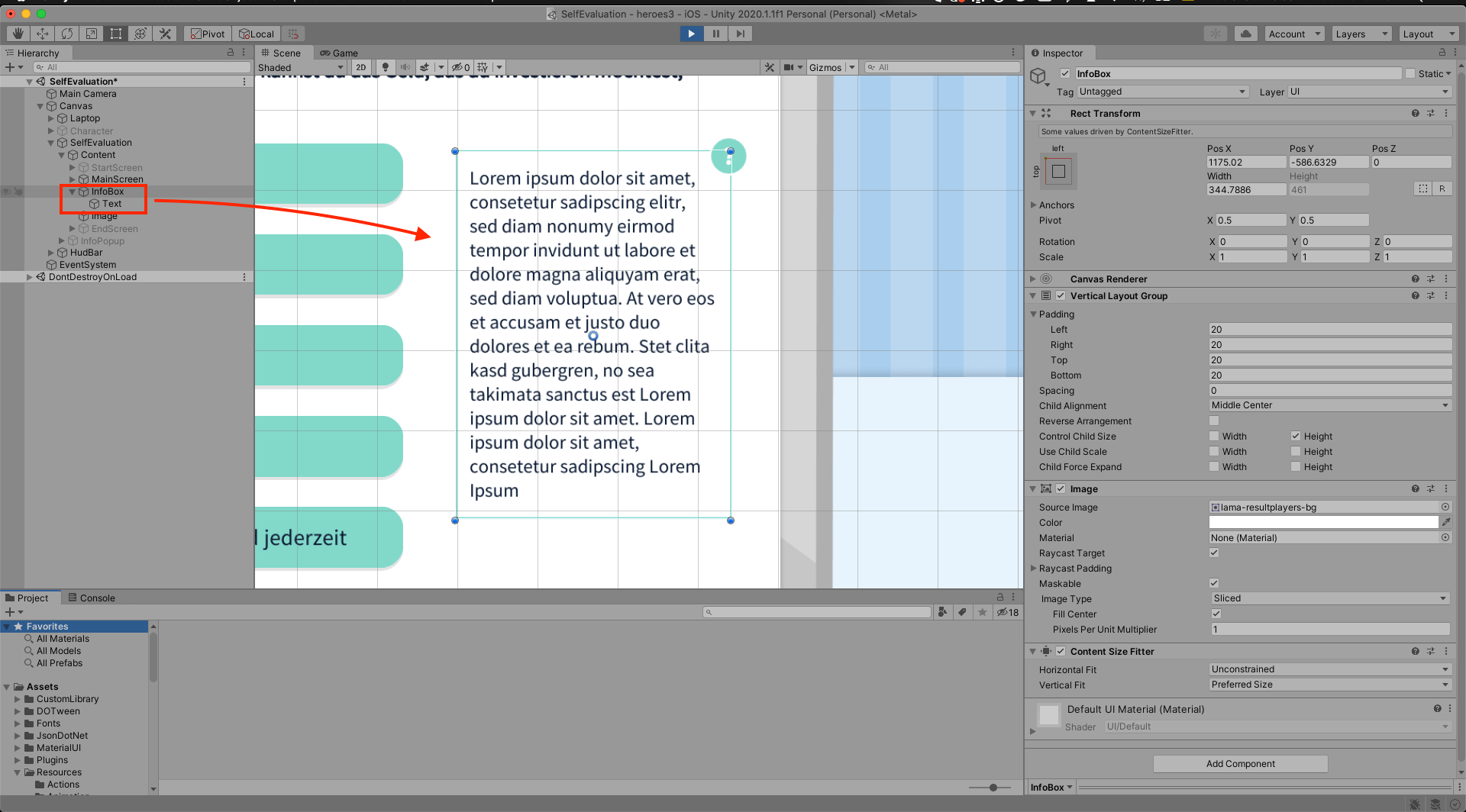Open the Child Alignment dropdown

(x=1329, y=405)
